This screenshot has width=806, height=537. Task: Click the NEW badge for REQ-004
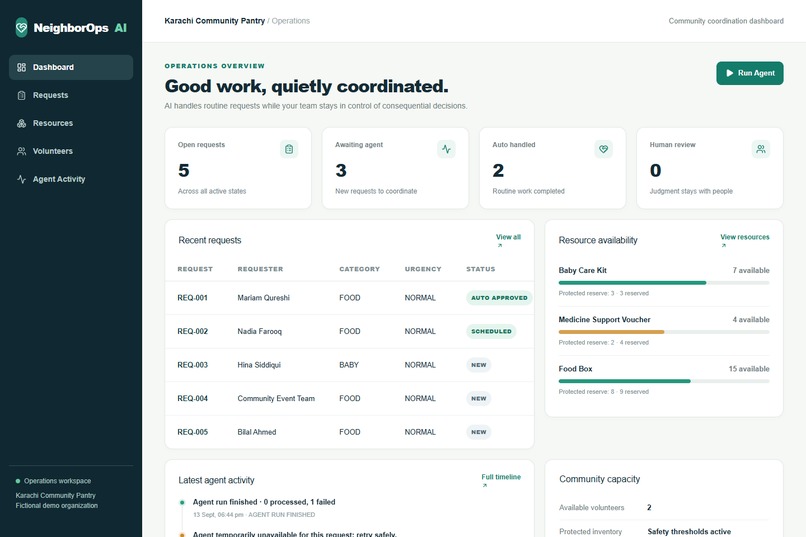coord(479,398)
